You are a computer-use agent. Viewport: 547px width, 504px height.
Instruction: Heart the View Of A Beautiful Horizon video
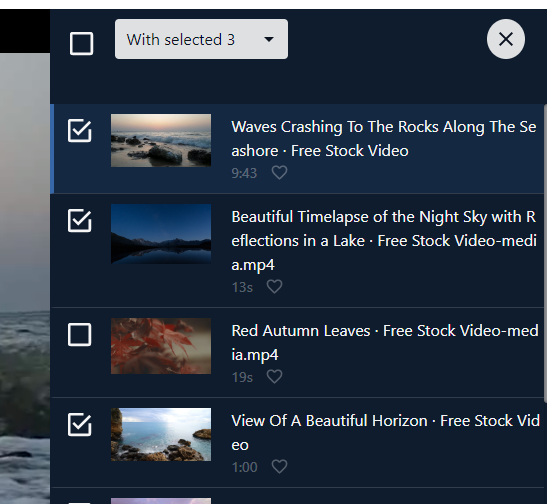(279, 467)
